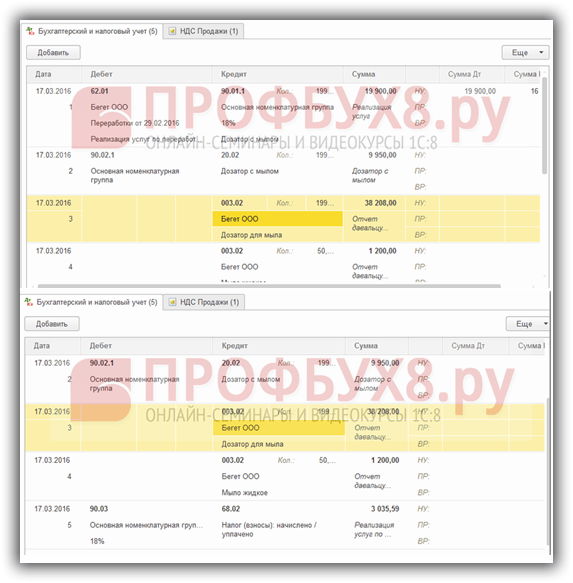Click the Дебет column header in upper table
573x583 pixels.
(x=147, y=74)
